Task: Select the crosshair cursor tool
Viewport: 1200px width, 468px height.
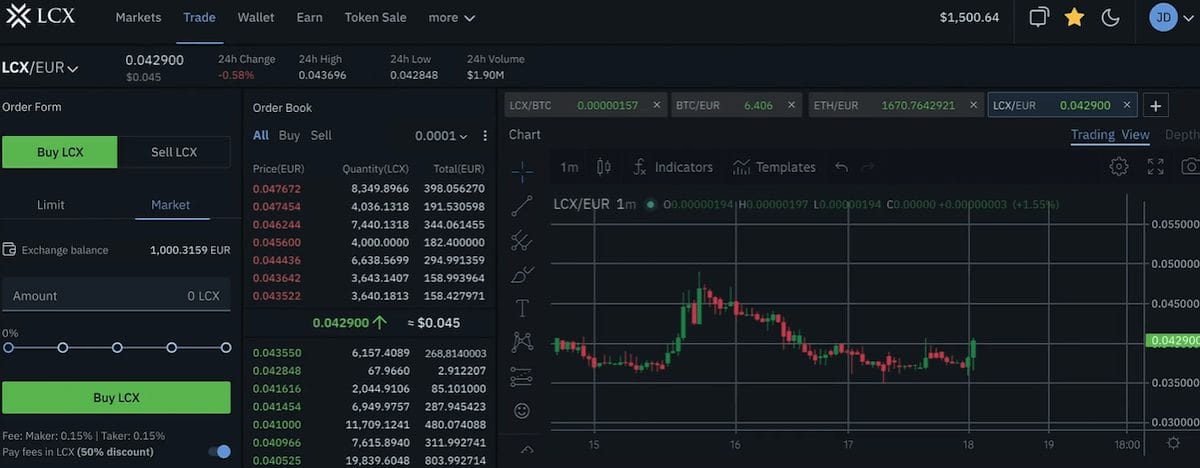Action: pos(522,171)
